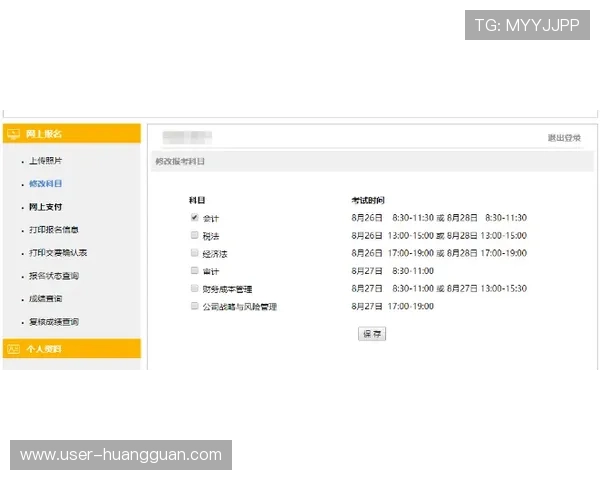600x480 pixels.
Task: Open 打印报名信息 in sidebar
Action: (x=54, y=230)
